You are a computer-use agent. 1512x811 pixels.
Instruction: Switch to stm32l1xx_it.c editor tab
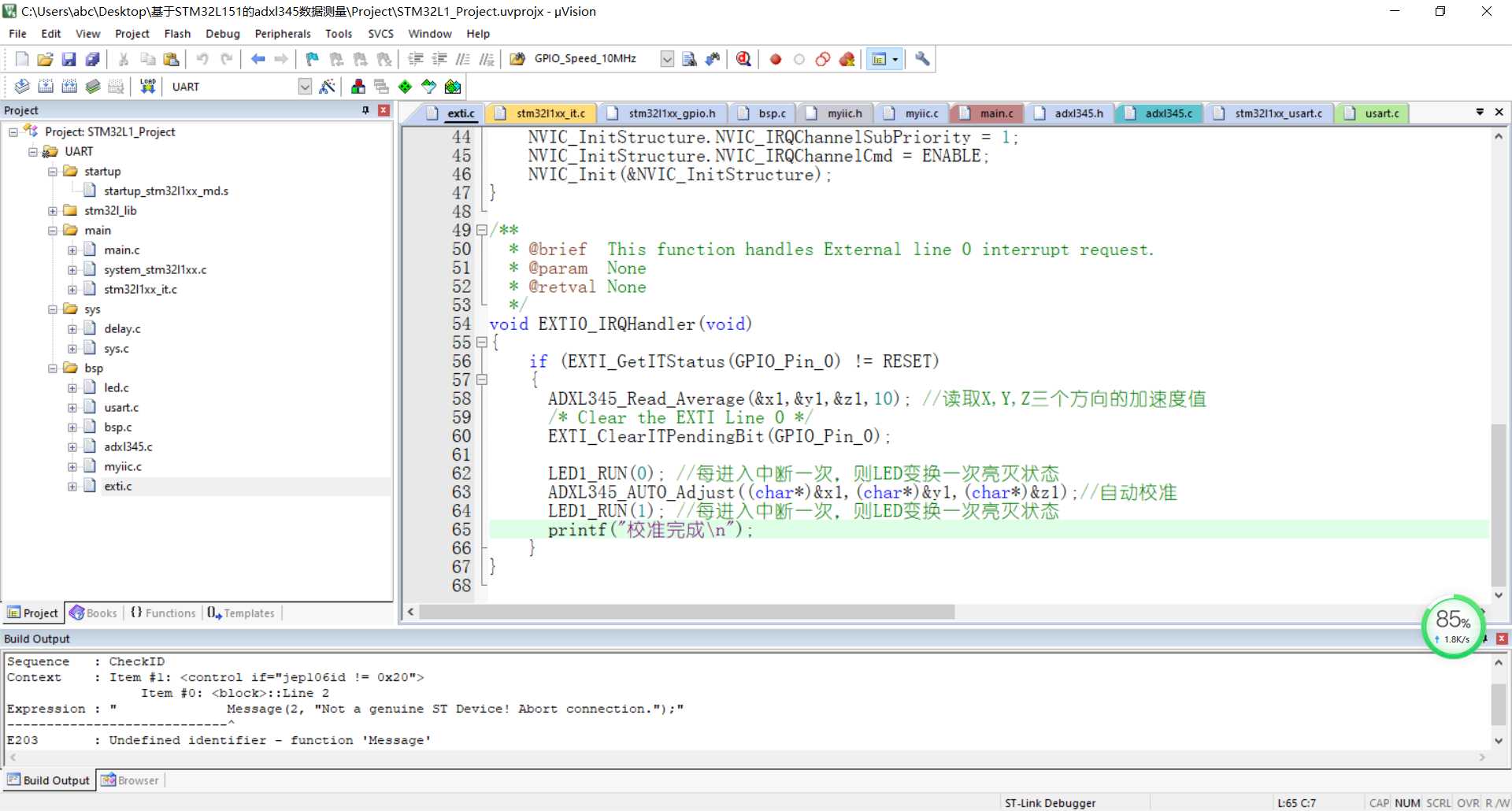tap(541, 113)
